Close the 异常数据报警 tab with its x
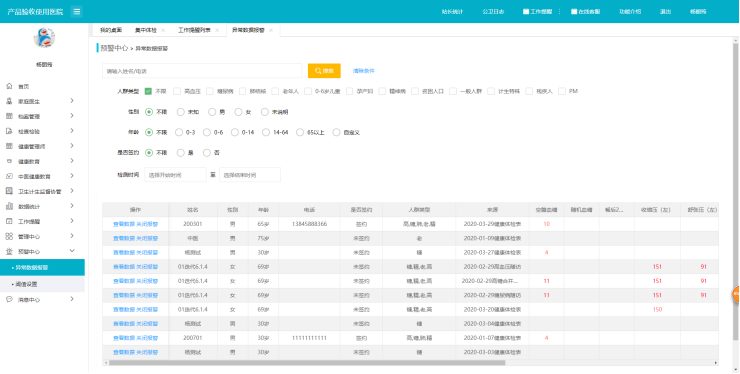 tap(271, 30)
